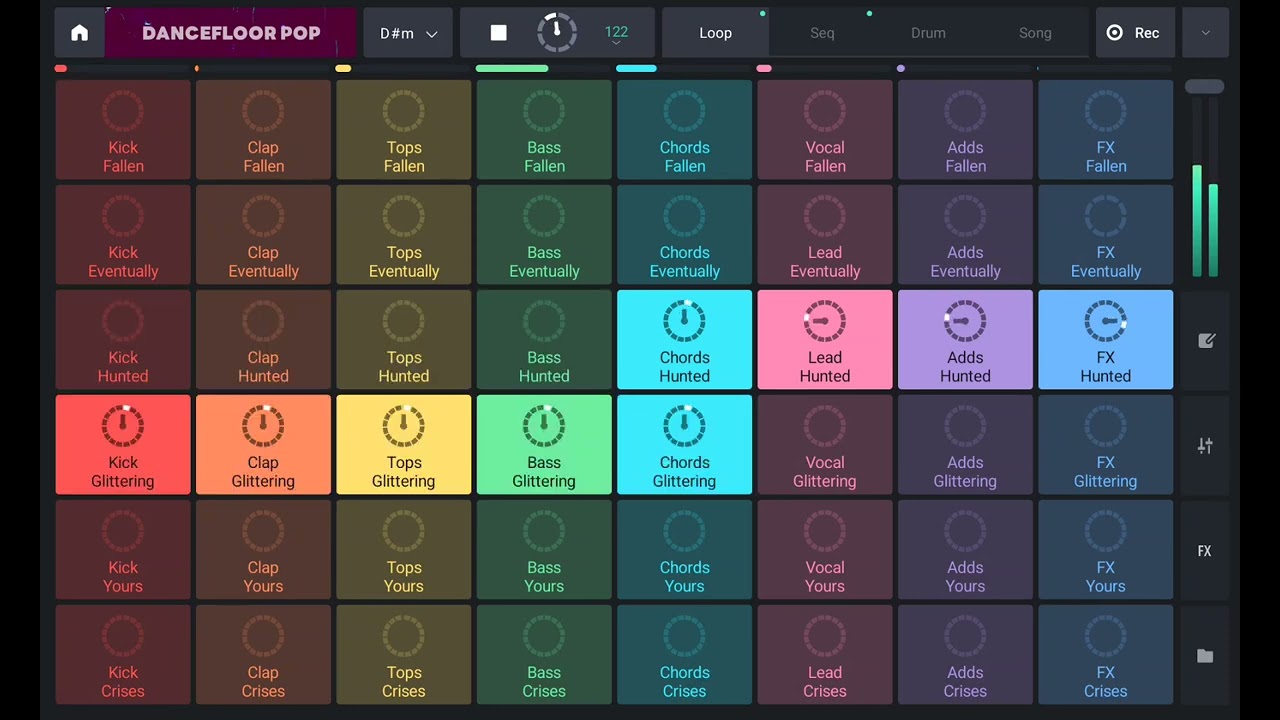Trigger the Lead Eventually pad

point(825,235)
